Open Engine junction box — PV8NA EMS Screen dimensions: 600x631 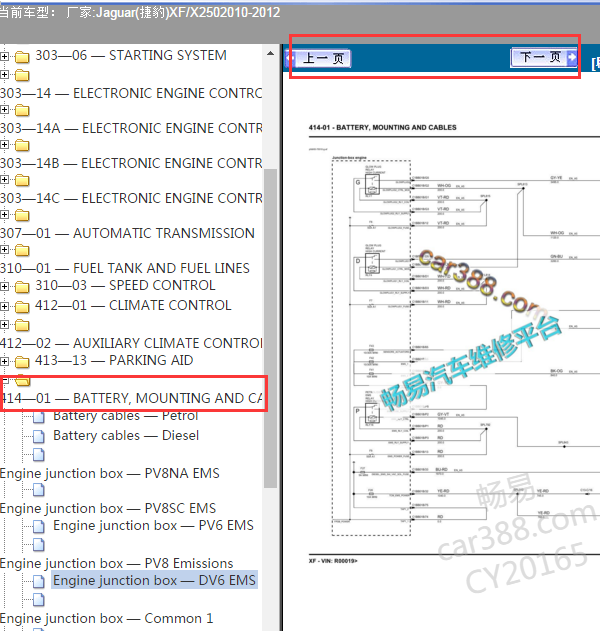click(x=110, y=473)
